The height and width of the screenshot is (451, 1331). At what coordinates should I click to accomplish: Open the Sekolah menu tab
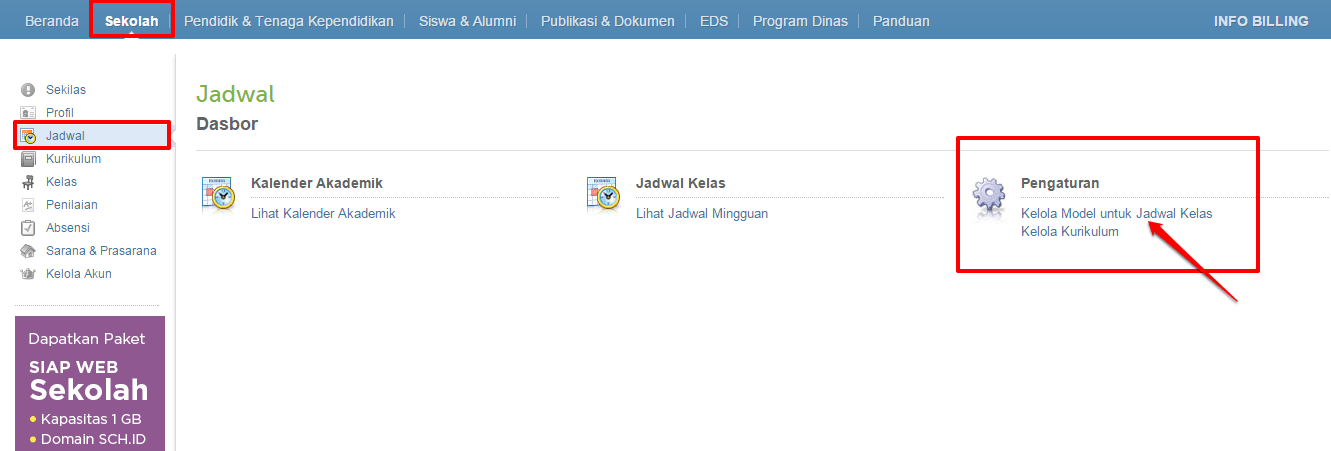point(131,21)
